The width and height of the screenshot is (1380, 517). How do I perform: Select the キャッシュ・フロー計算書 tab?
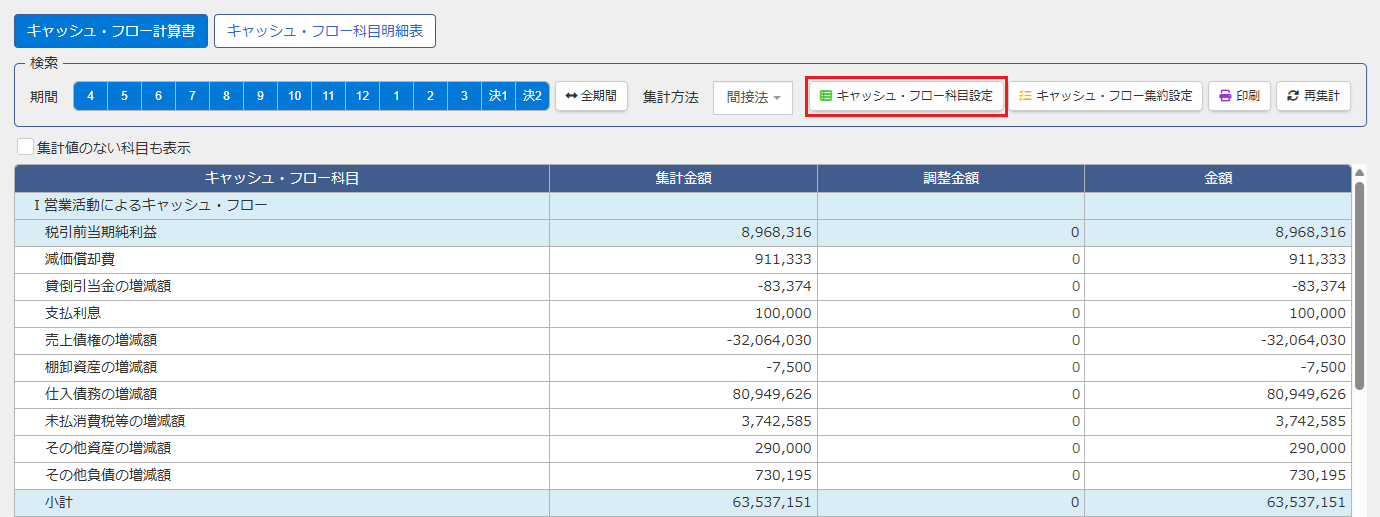pos(111,31)
